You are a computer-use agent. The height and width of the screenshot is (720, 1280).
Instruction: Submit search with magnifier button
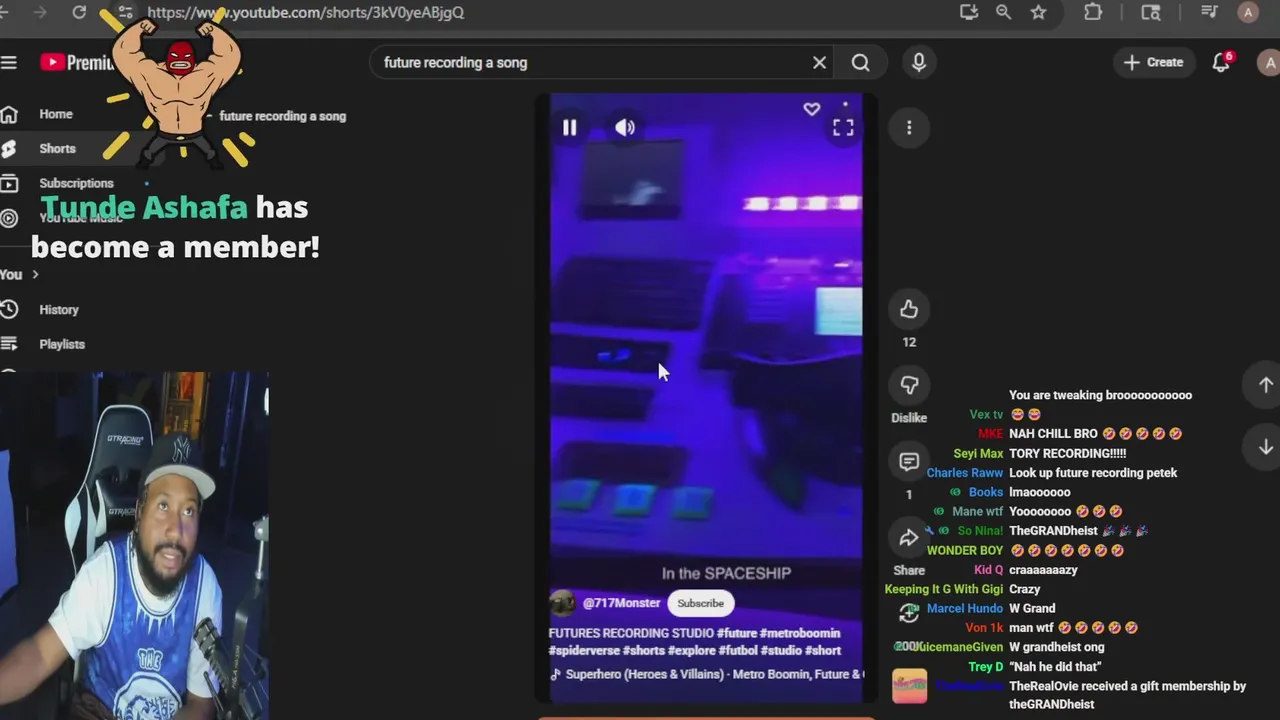(860, 62)
